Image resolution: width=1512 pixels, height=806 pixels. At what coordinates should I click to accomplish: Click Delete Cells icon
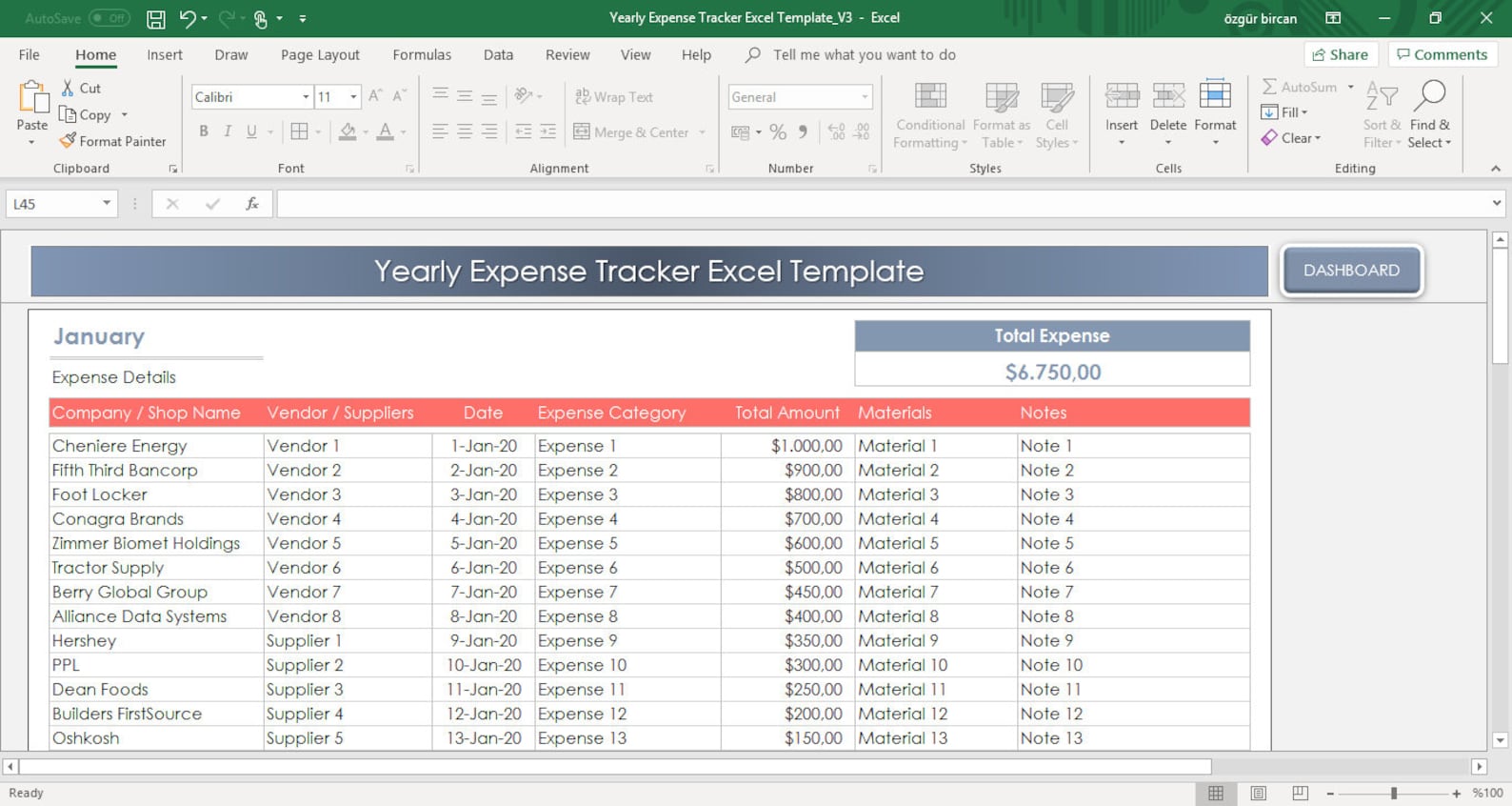pos(1168,96)
